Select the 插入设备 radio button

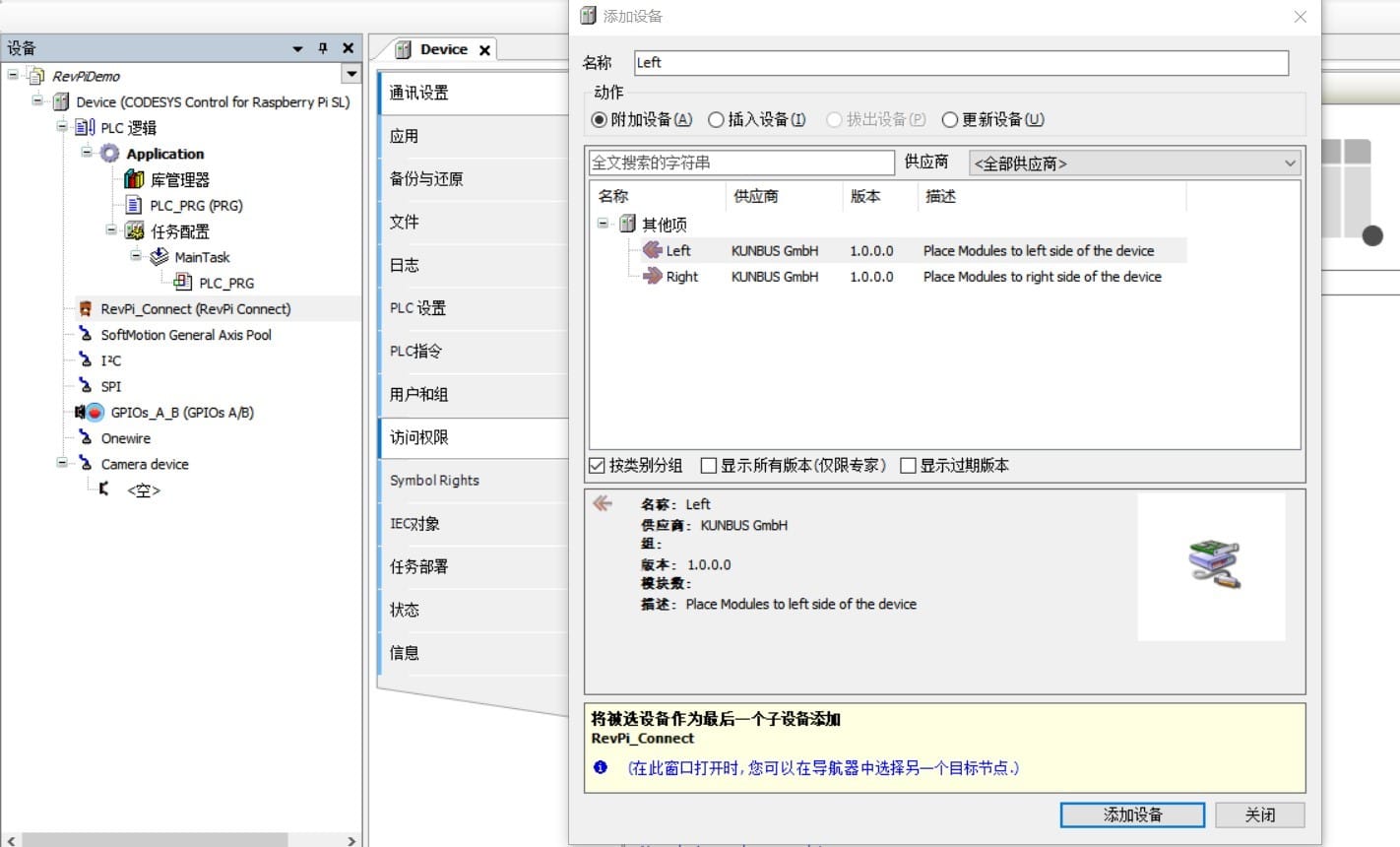[716, 120]
